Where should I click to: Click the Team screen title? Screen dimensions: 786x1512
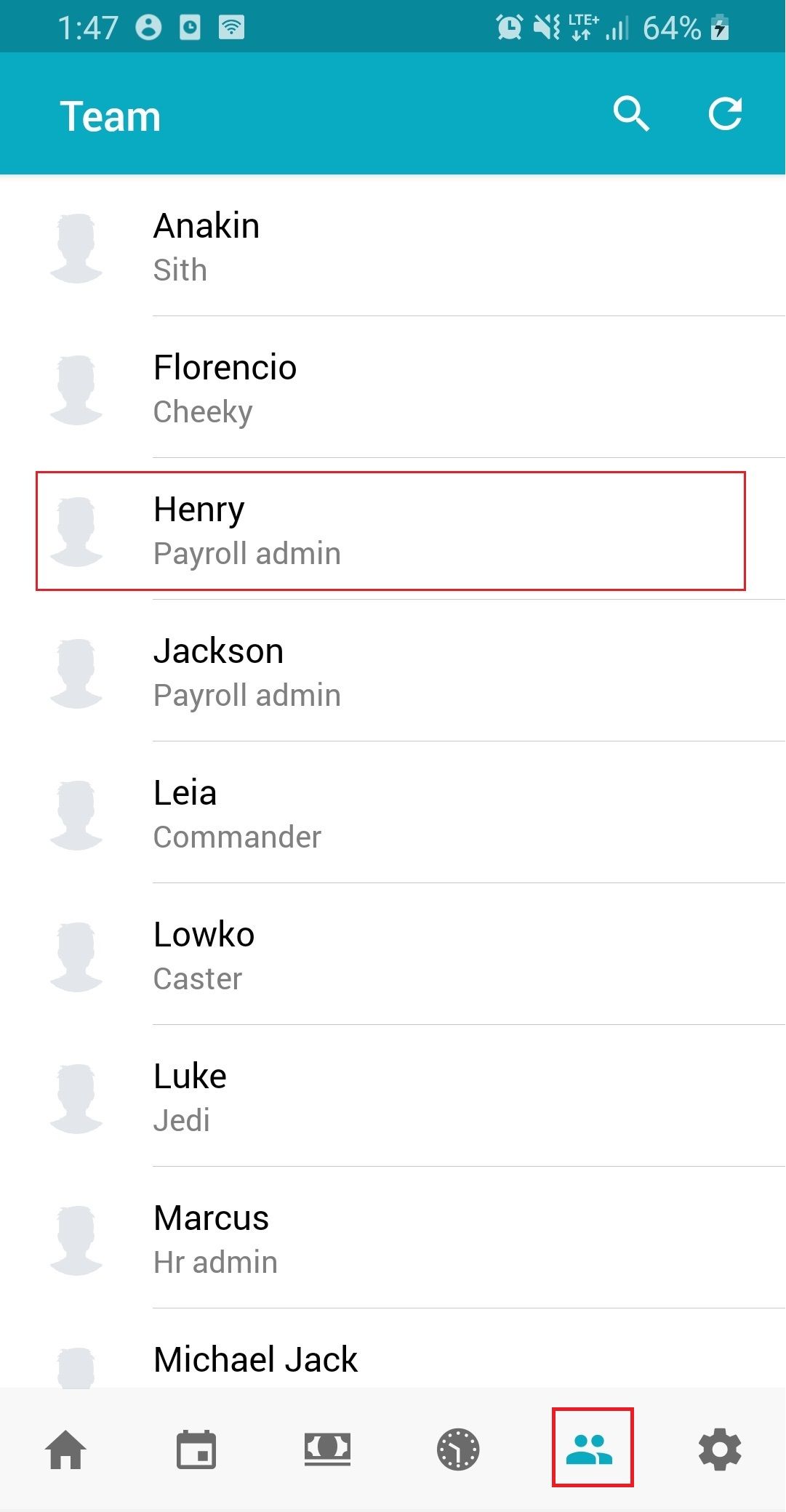(110, 113)
